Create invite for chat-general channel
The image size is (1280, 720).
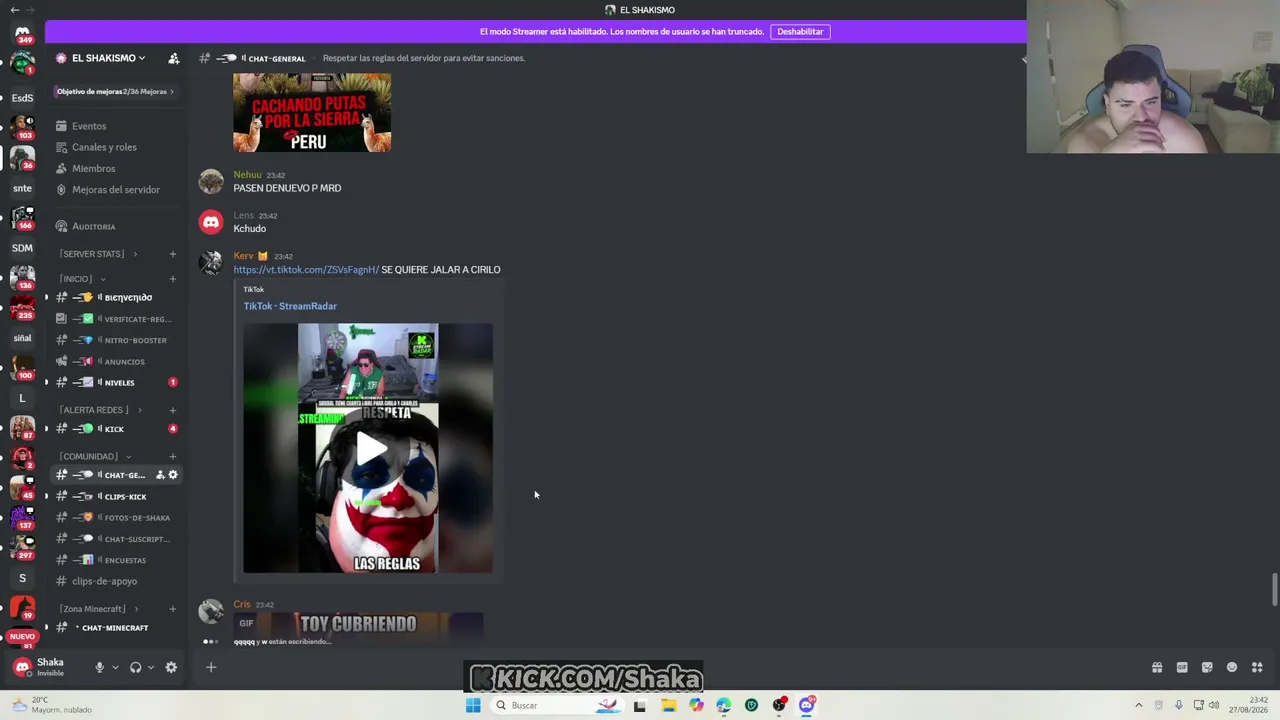tap(160, 475)
